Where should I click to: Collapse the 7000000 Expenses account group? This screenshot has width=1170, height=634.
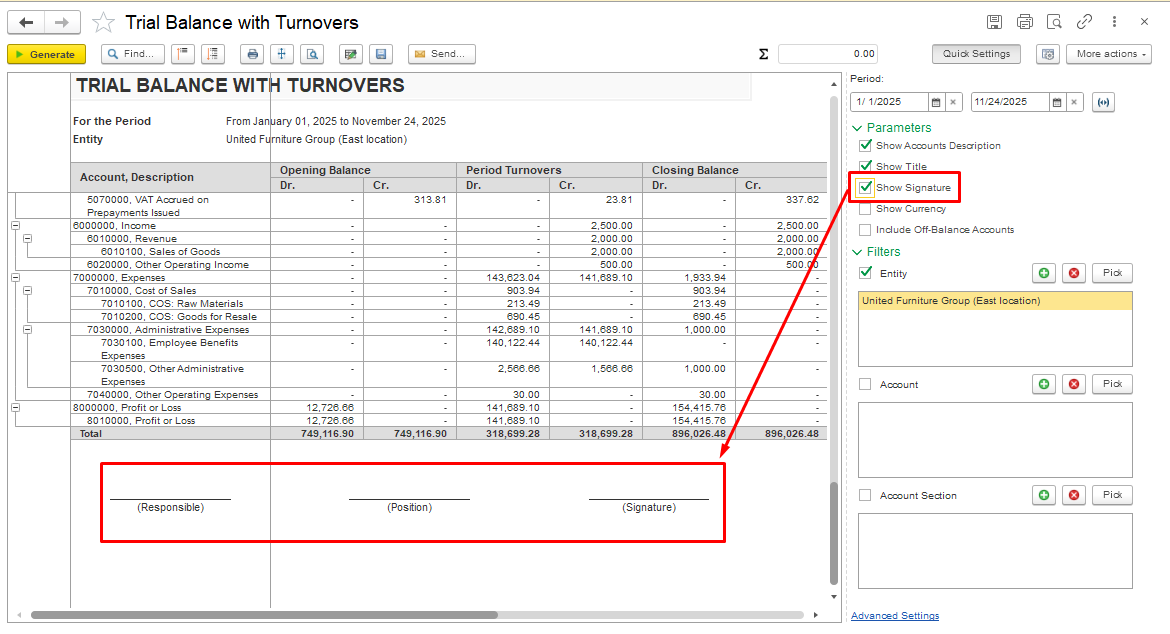15,277
